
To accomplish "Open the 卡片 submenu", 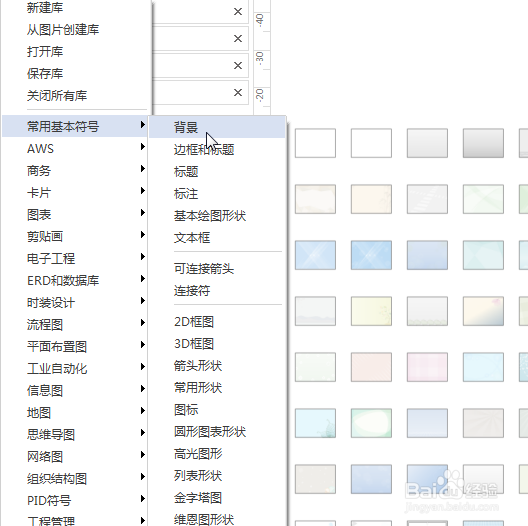I will [75, 193].
